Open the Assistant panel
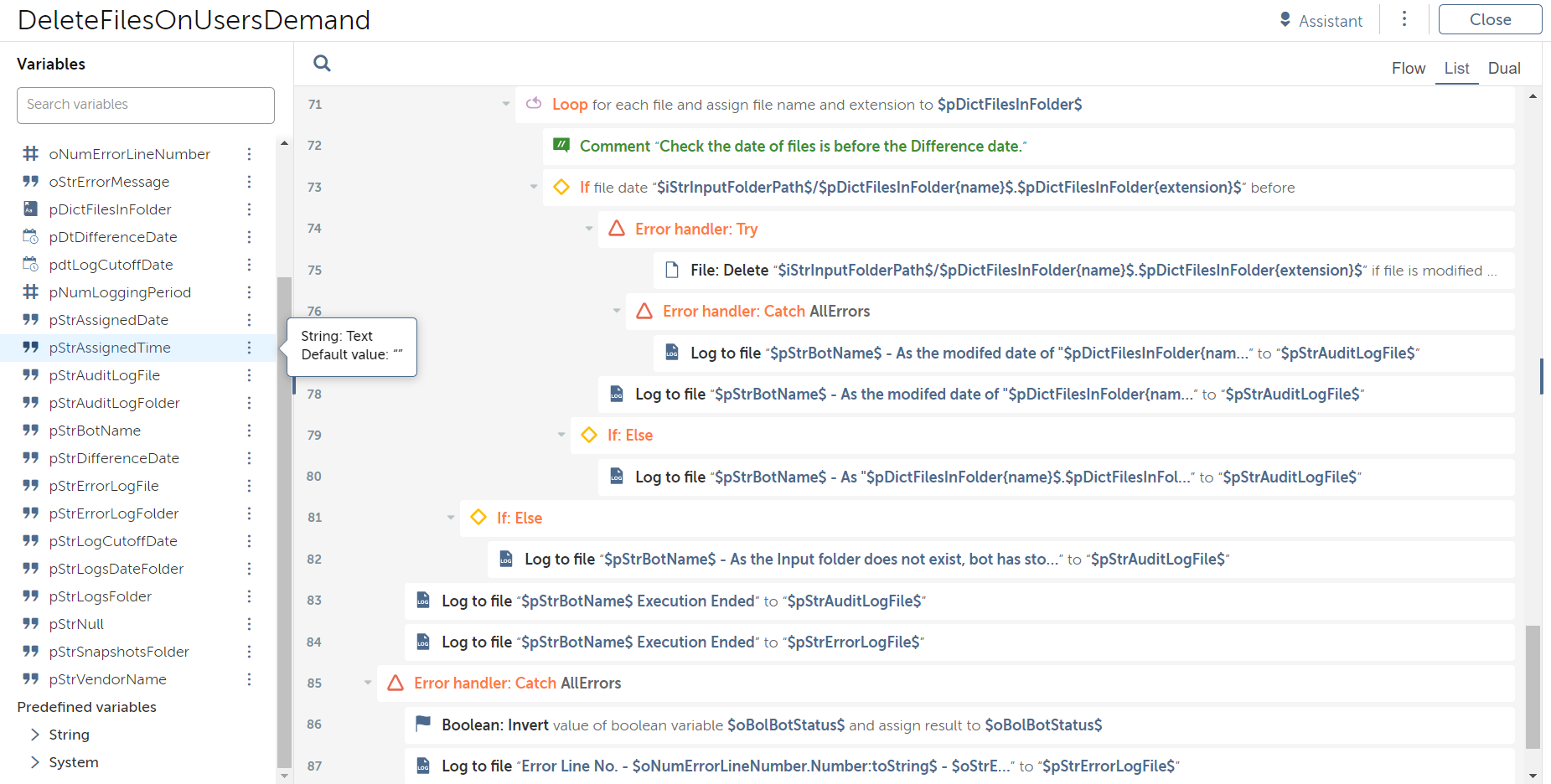 click(x=1321, y=20)
